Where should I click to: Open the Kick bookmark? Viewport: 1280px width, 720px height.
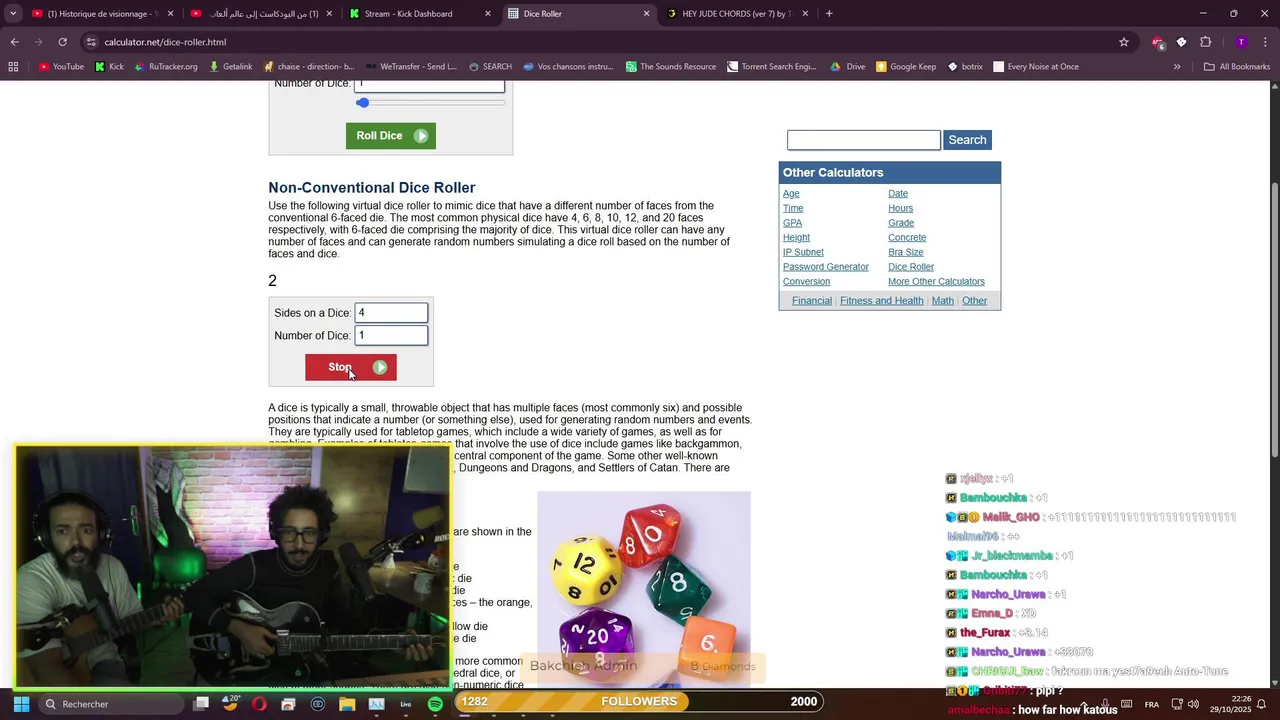(109, 67)
